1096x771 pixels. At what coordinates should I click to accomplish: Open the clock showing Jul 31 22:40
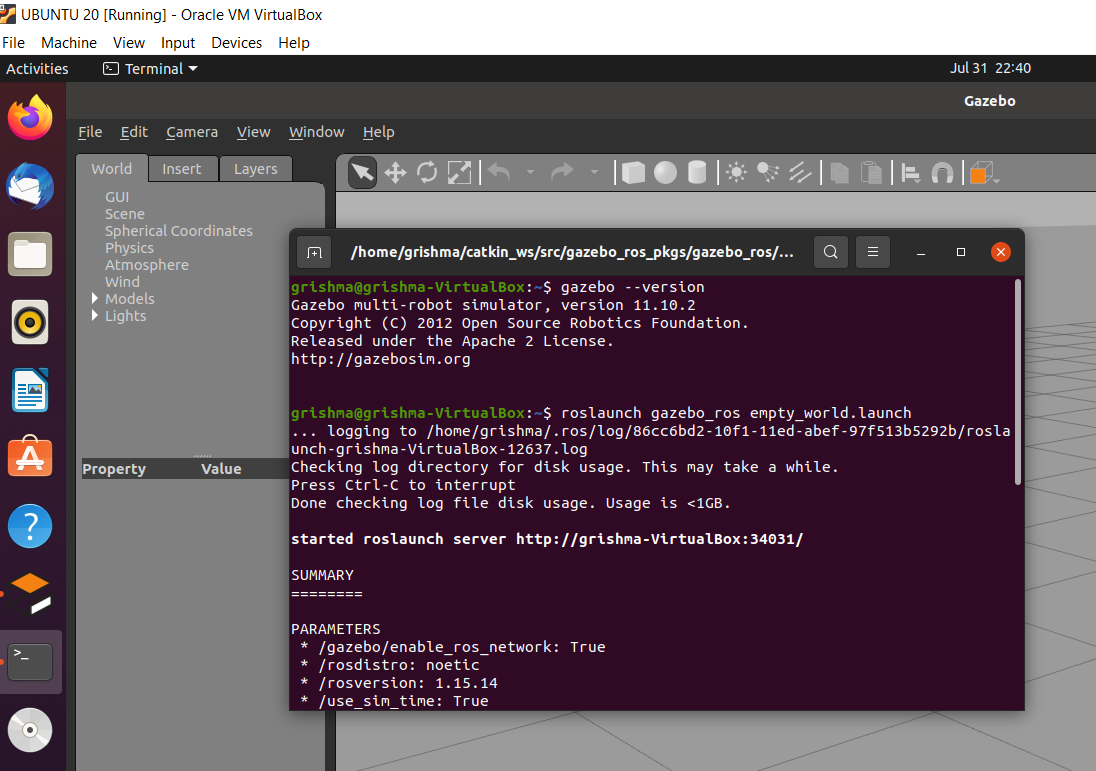[990, 68]
